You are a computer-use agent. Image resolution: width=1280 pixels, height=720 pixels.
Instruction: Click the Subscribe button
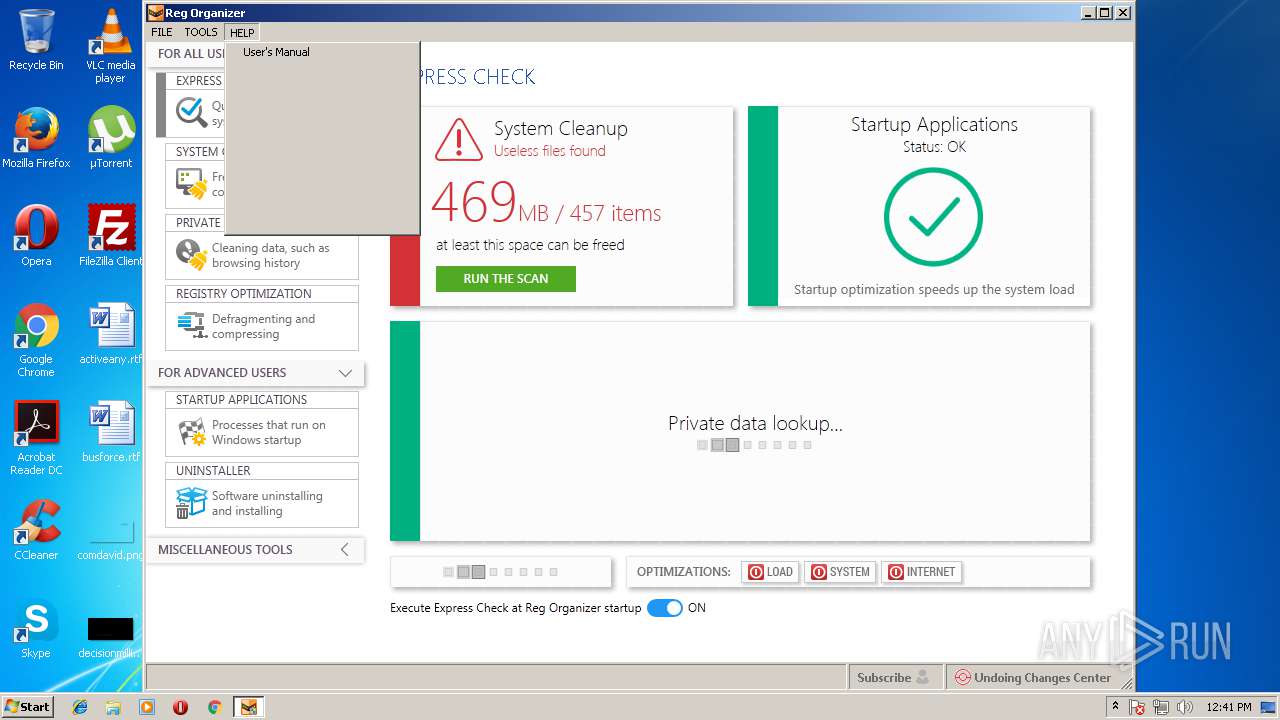click(x=893, y=677)
